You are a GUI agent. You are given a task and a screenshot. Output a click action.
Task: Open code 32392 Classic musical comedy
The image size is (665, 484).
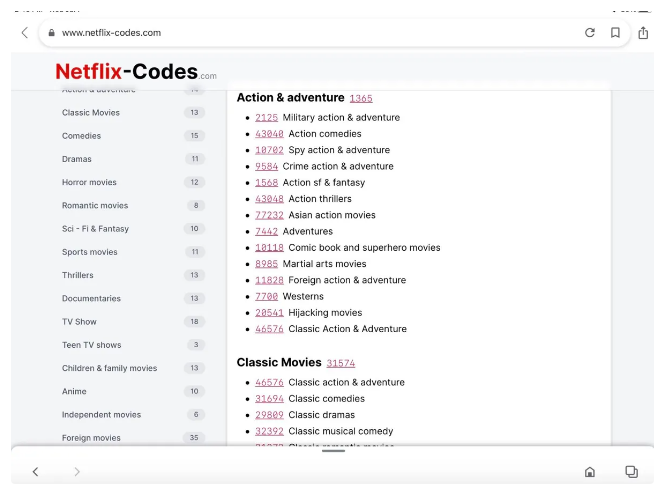(x=269, y=431)
